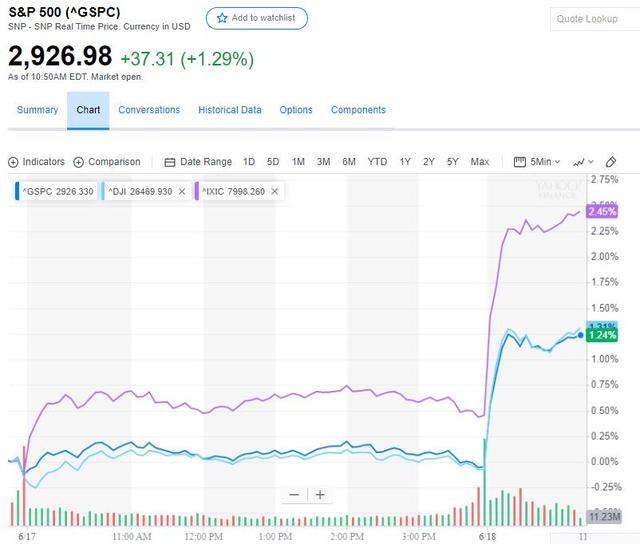Click the ^GSPC 2926.330 legend label
The width and height of the screenshot is (640, 544).
(58, 192)
